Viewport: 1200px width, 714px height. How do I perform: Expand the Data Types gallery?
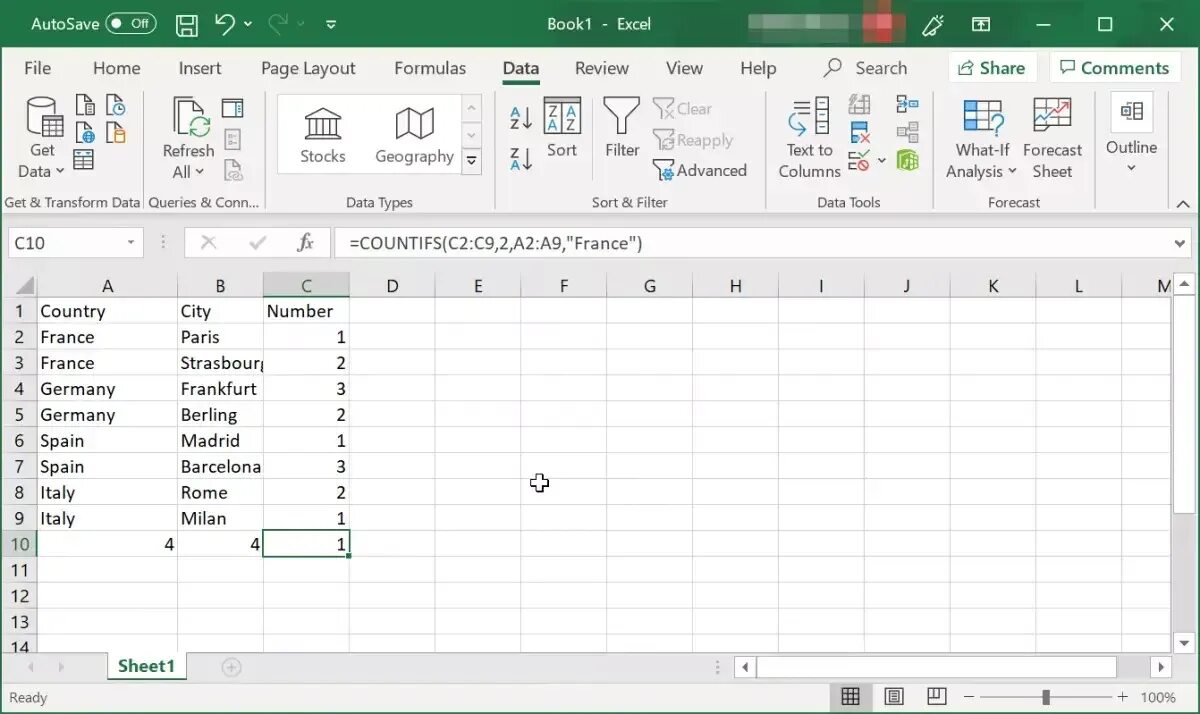(x=472, y=161)
